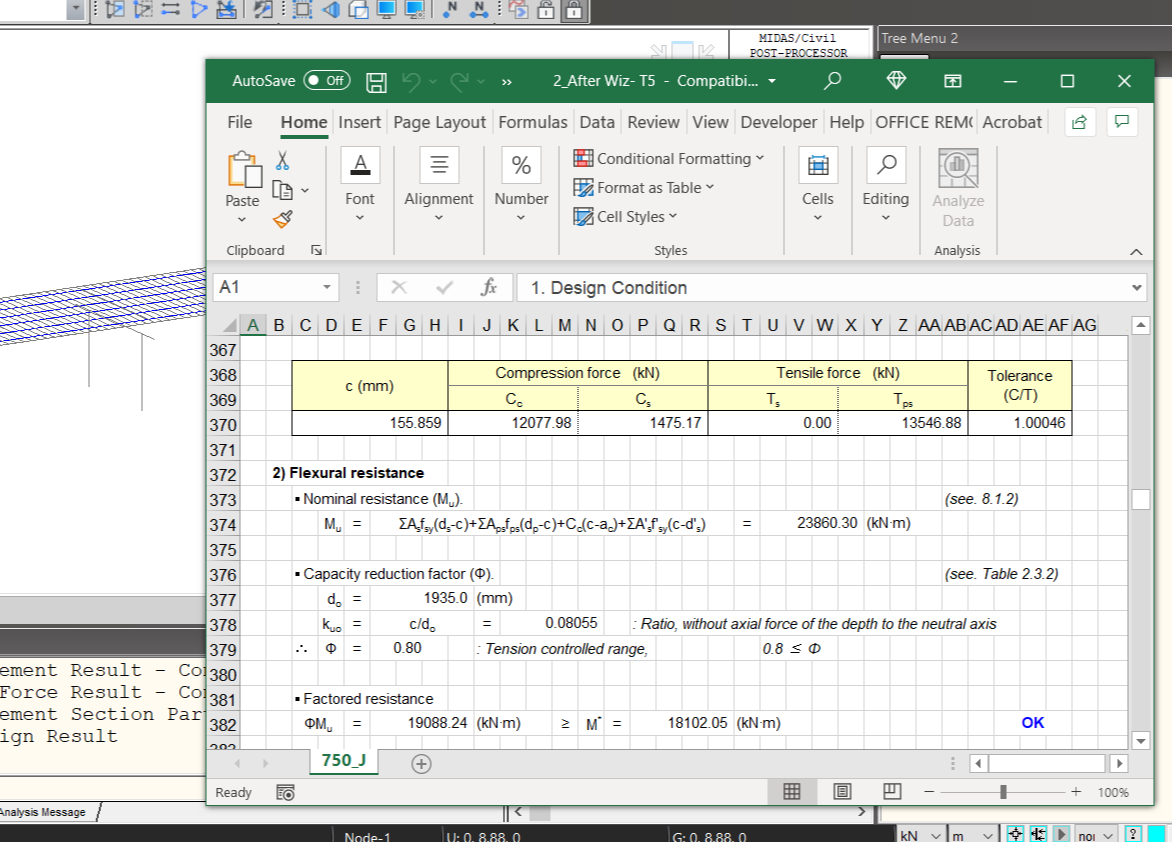Open the Excel search magnifier

pyautogui.click(x=832, y=81)
